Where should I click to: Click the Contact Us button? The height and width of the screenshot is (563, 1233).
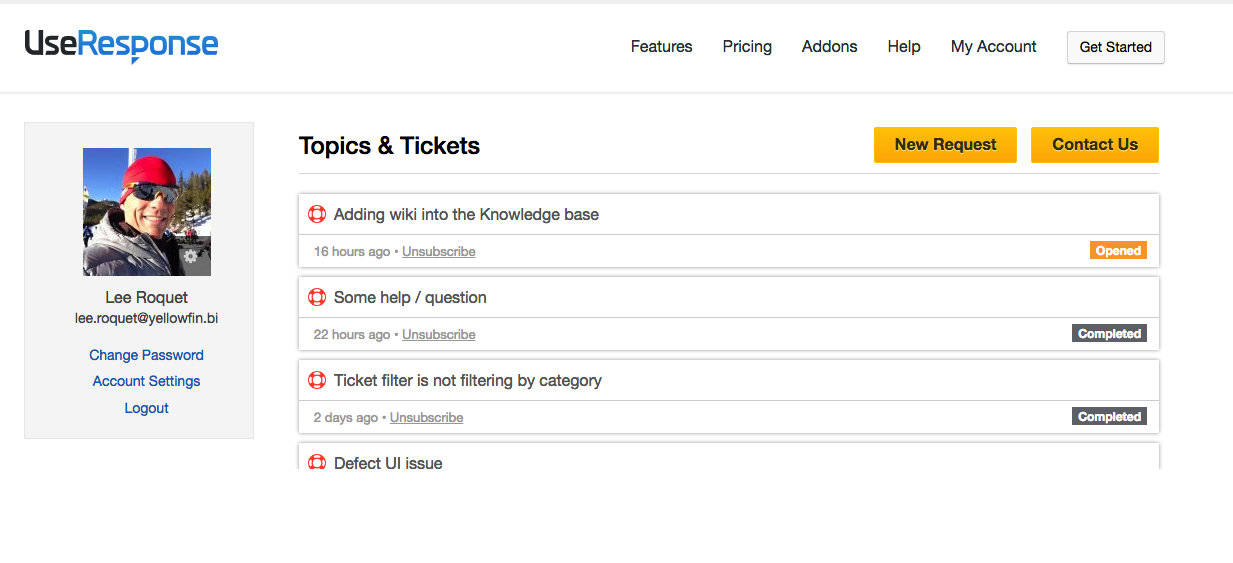pos(1094,145)
